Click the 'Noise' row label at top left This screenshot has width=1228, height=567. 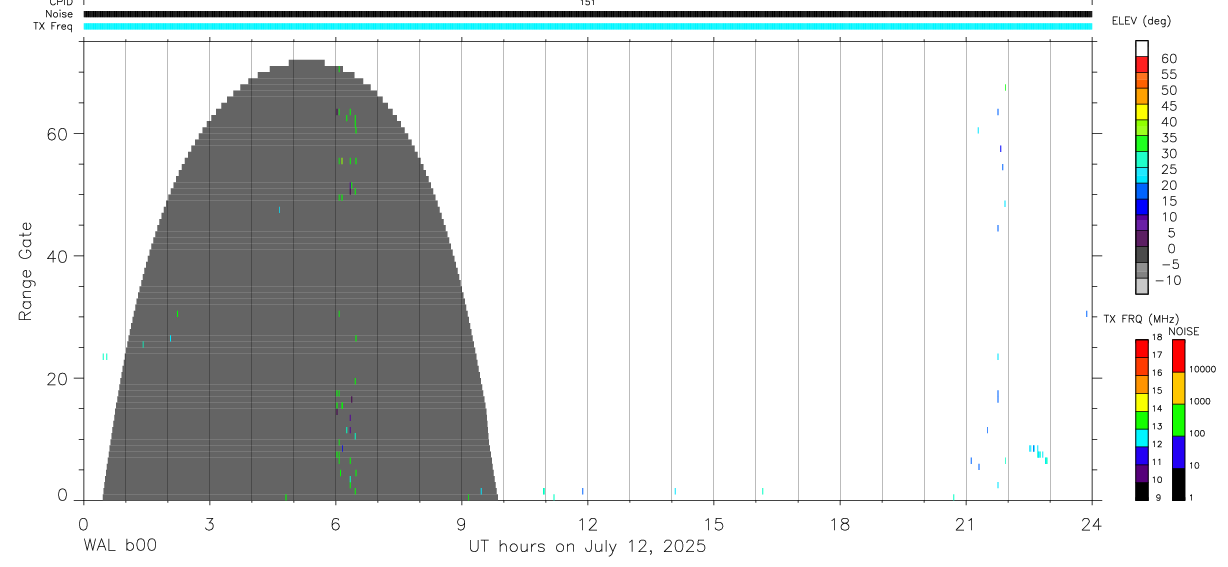pyautogui.click(x=60, y=14)
